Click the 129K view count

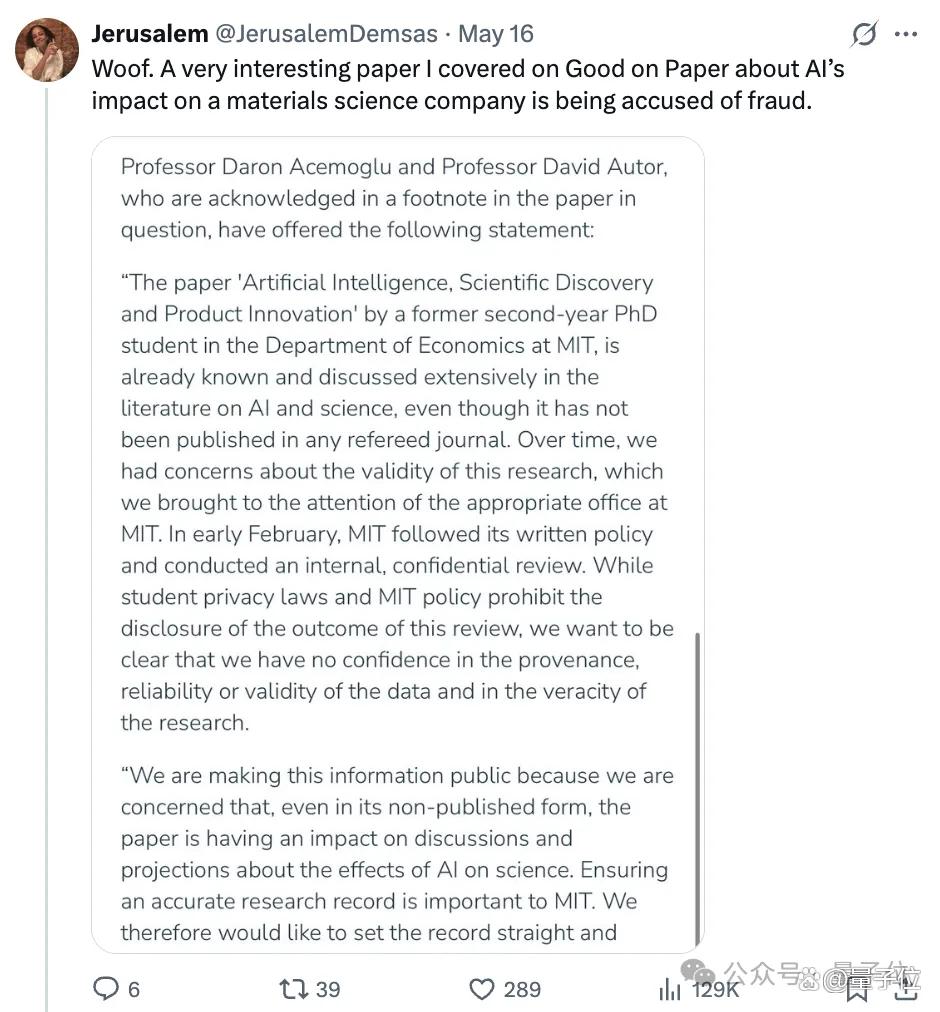(715, 989)
